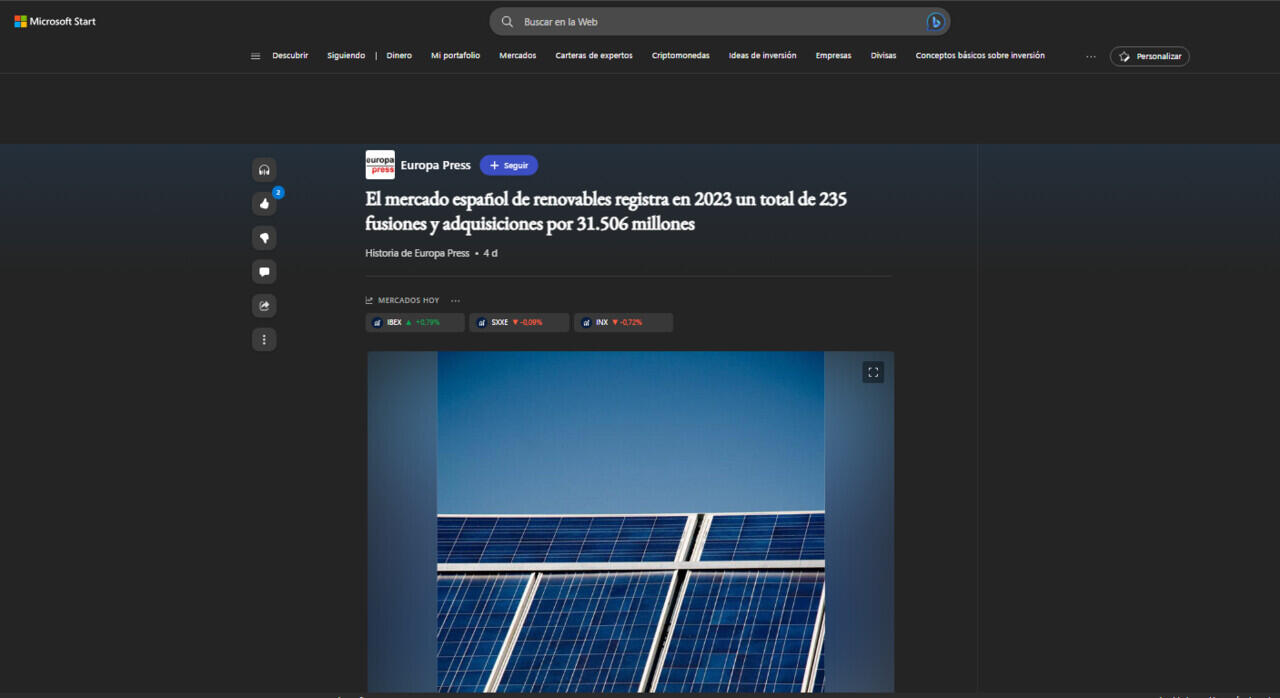1280x698 pixels.
Task: Select the IBEX market ticker chip
Action: (x=415, y=323)
